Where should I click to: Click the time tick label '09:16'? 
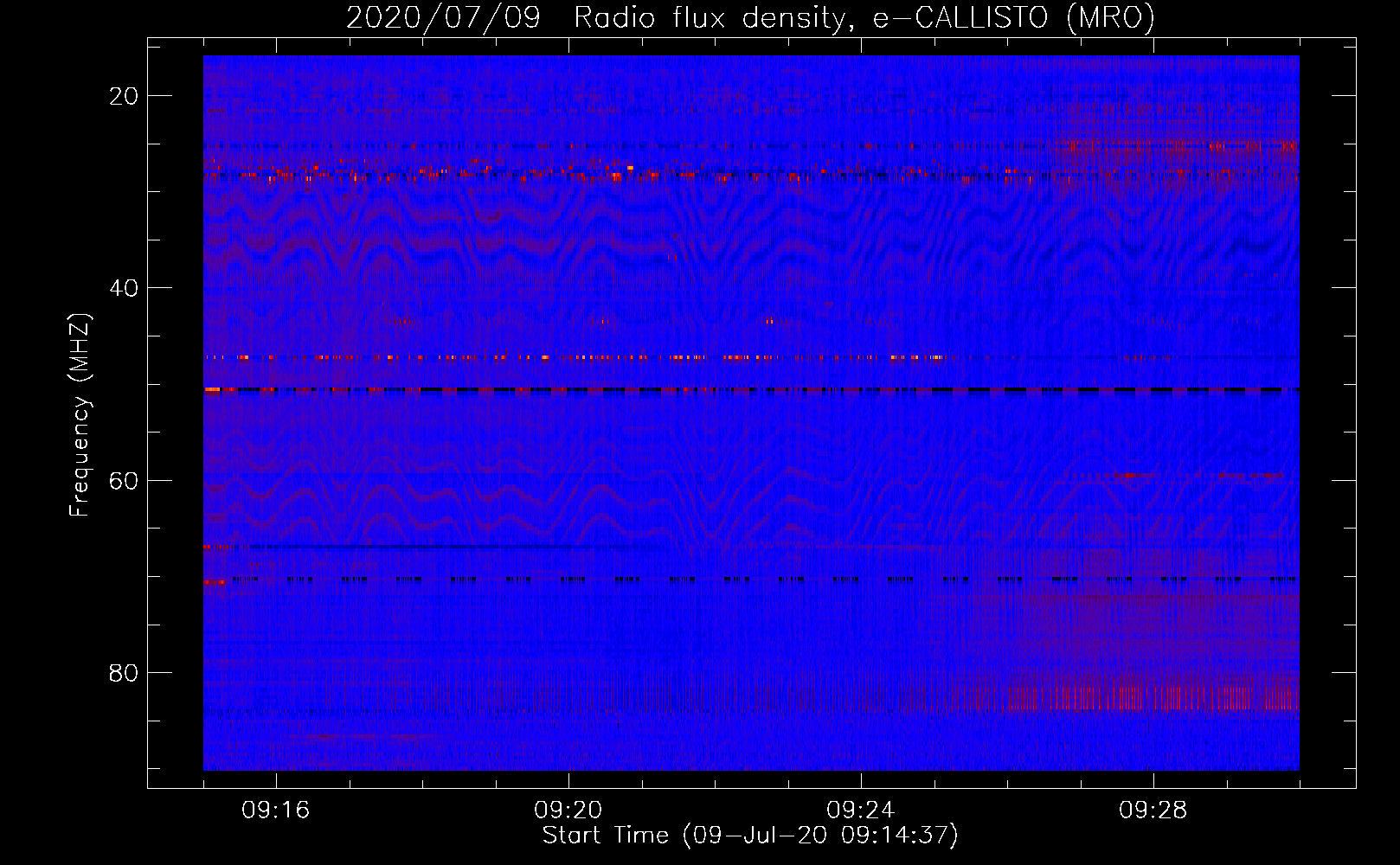(276, 811)
